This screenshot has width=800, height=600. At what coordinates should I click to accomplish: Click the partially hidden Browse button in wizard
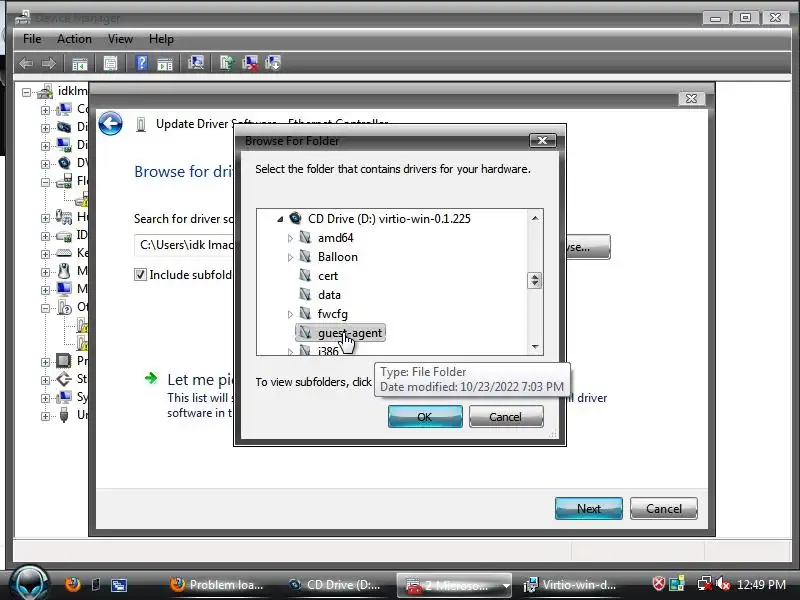coord(588,247)
